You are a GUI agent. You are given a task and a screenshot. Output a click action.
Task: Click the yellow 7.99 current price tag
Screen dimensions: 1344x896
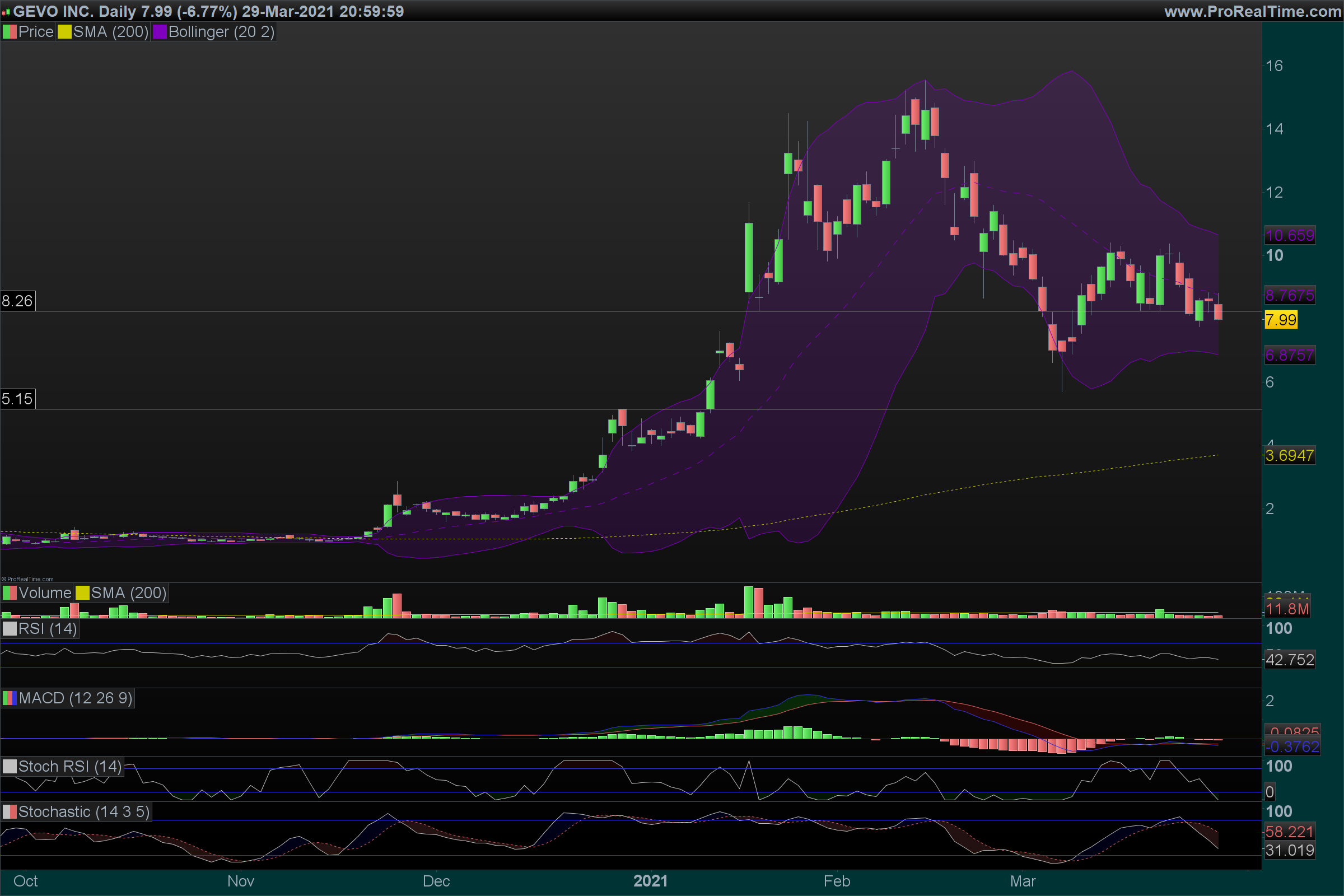click(x=1281, y=320)
